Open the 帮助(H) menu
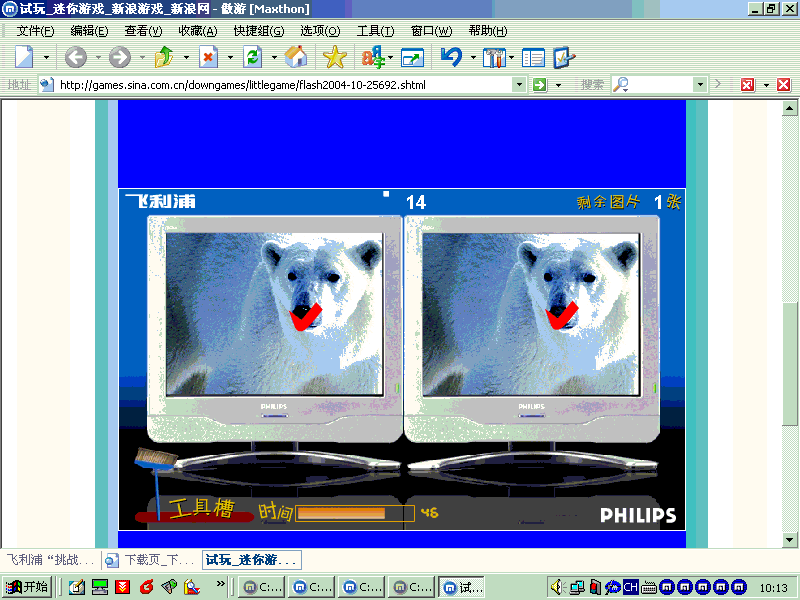Viewport: 800px width, 600px height. [488, 31]
